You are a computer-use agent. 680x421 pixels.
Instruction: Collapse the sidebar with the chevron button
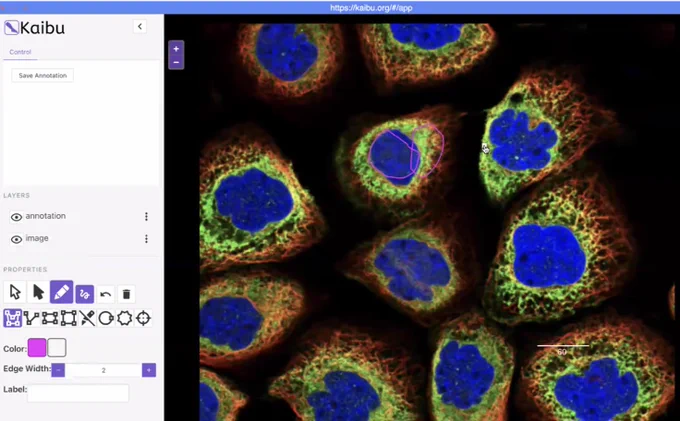[140, 26]
